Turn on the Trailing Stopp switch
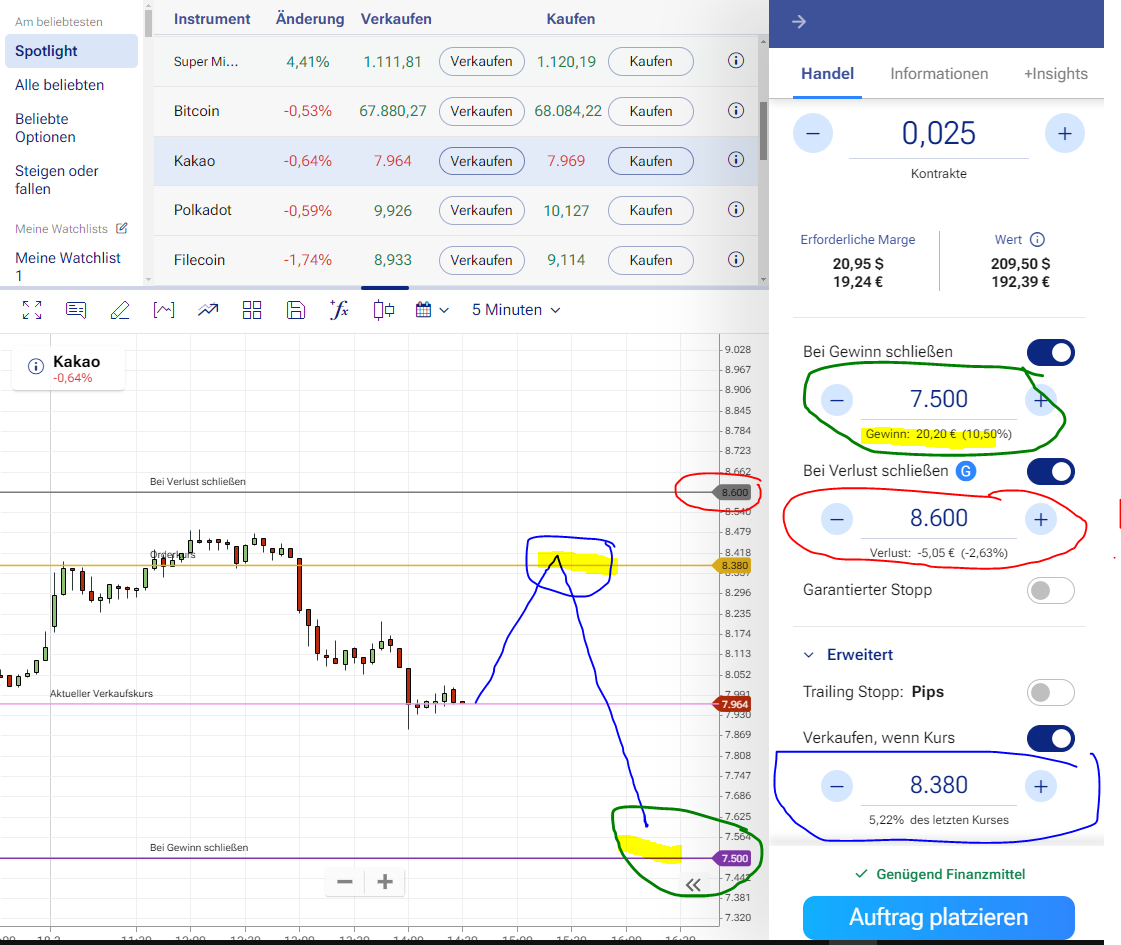The image size is (1121, 945). pyautogui.click(x=1050, y=692)
